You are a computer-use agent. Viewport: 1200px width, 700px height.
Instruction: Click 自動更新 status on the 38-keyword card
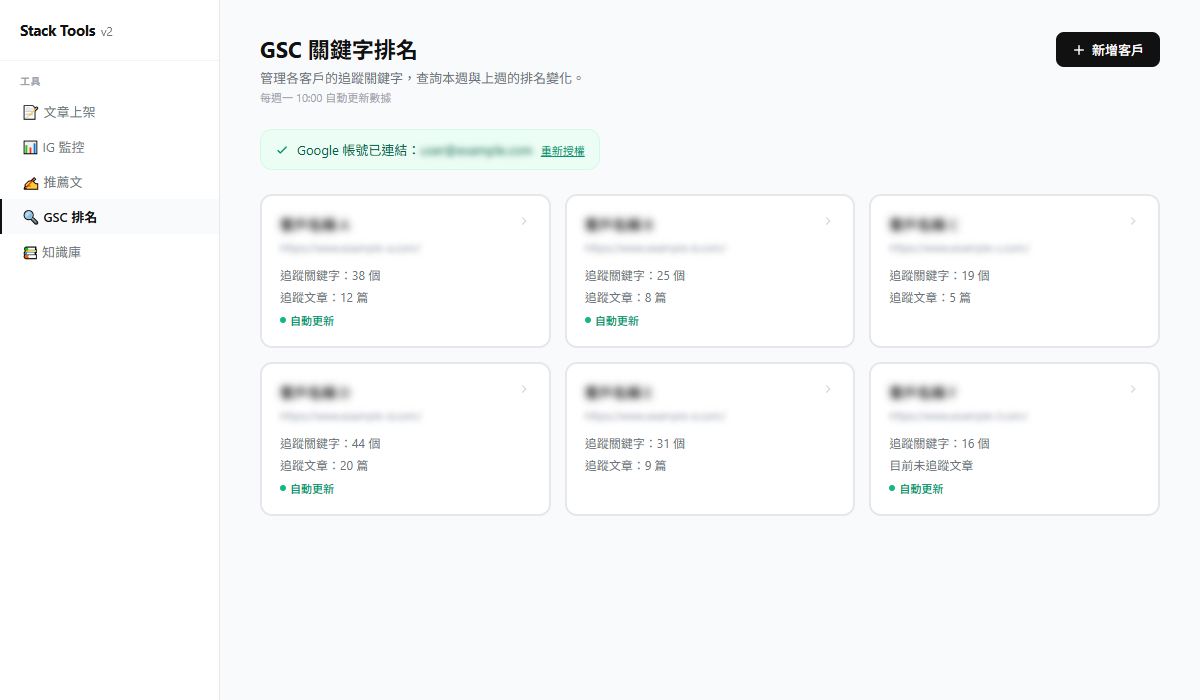click(307, 321)
